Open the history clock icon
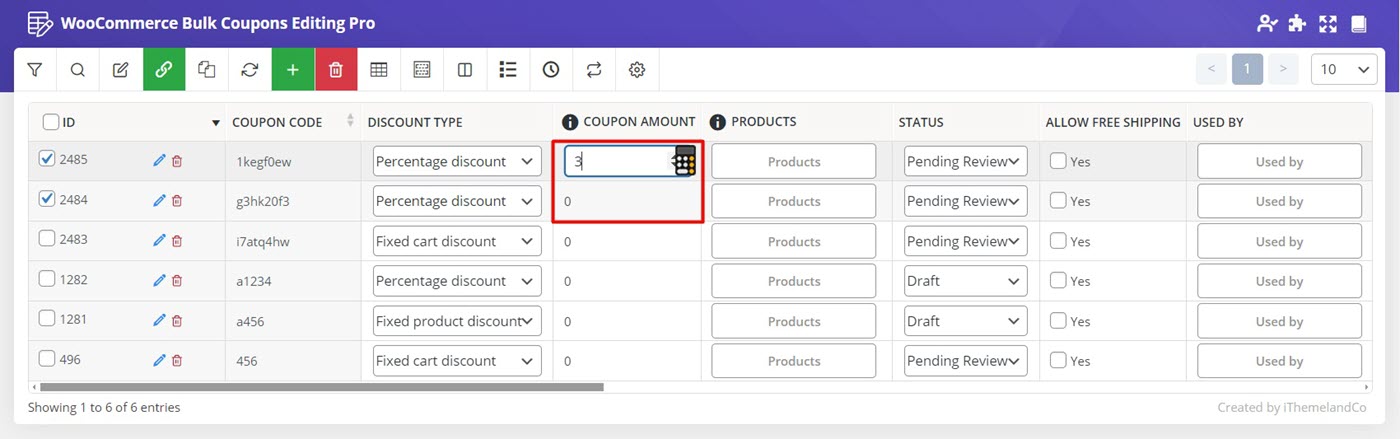This screenshot has height=439, width=1400. pyautogui.click(x=551, y=70)
